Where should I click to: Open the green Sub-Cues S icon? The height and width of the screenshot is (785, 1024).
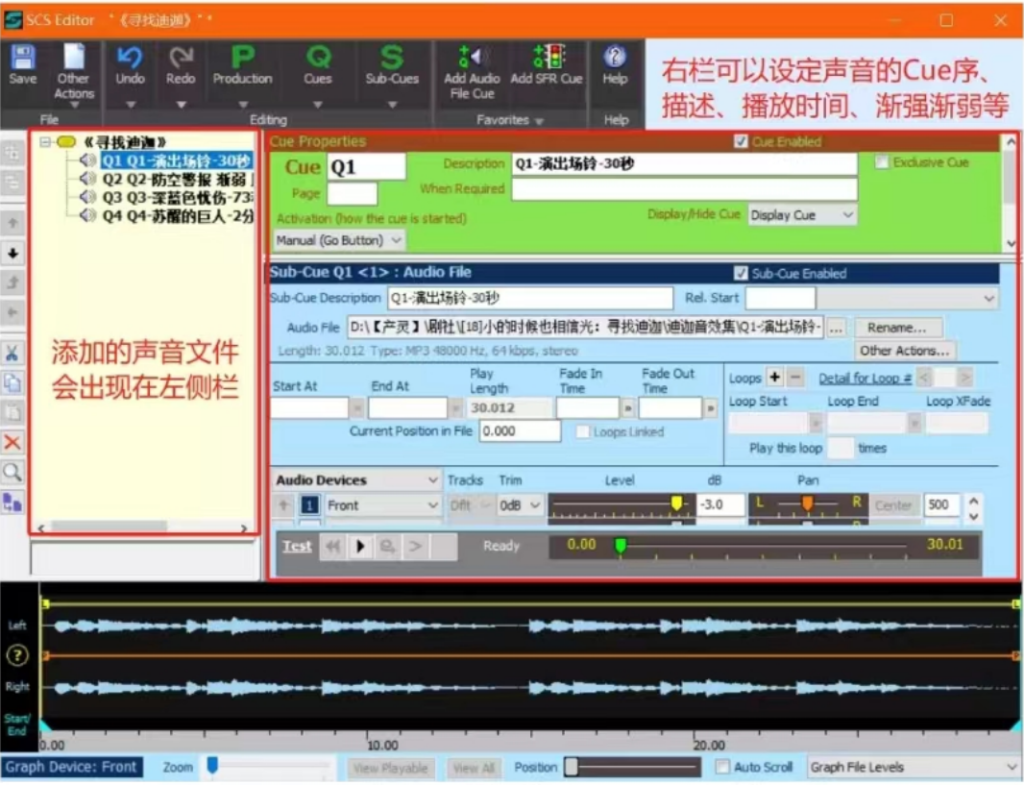(x=392, y=57)
